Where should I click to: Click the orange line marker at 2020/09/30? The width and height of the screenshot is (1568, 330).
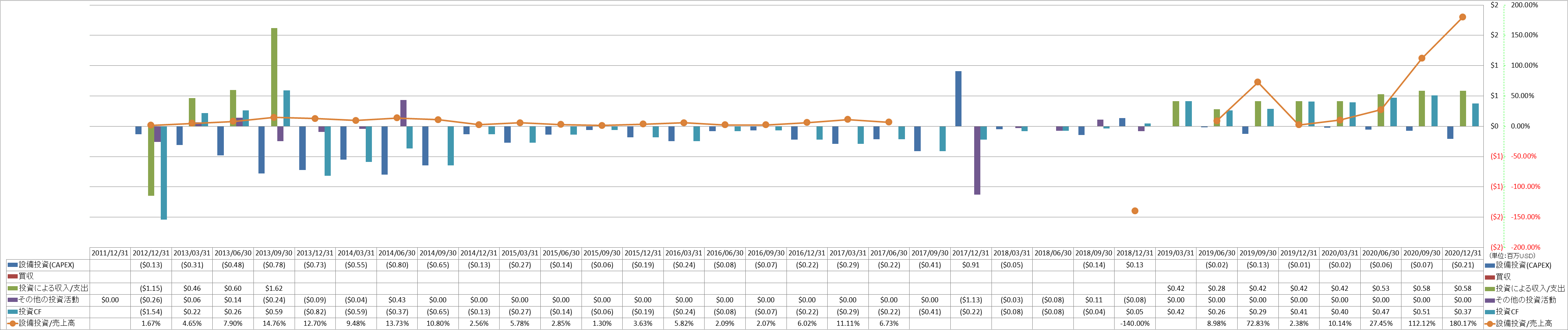coord(1422,58)
